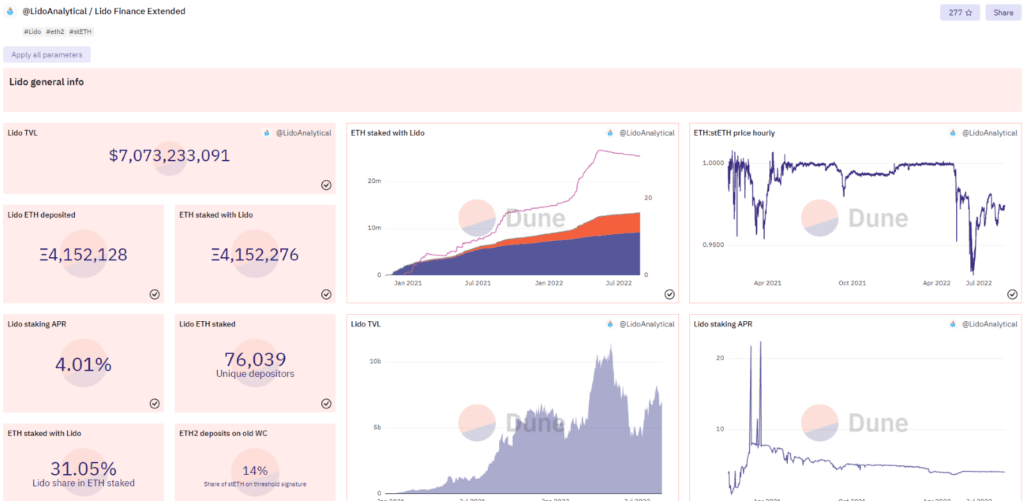
Task: Select the #Lido tag
Action: coord(32,31)
